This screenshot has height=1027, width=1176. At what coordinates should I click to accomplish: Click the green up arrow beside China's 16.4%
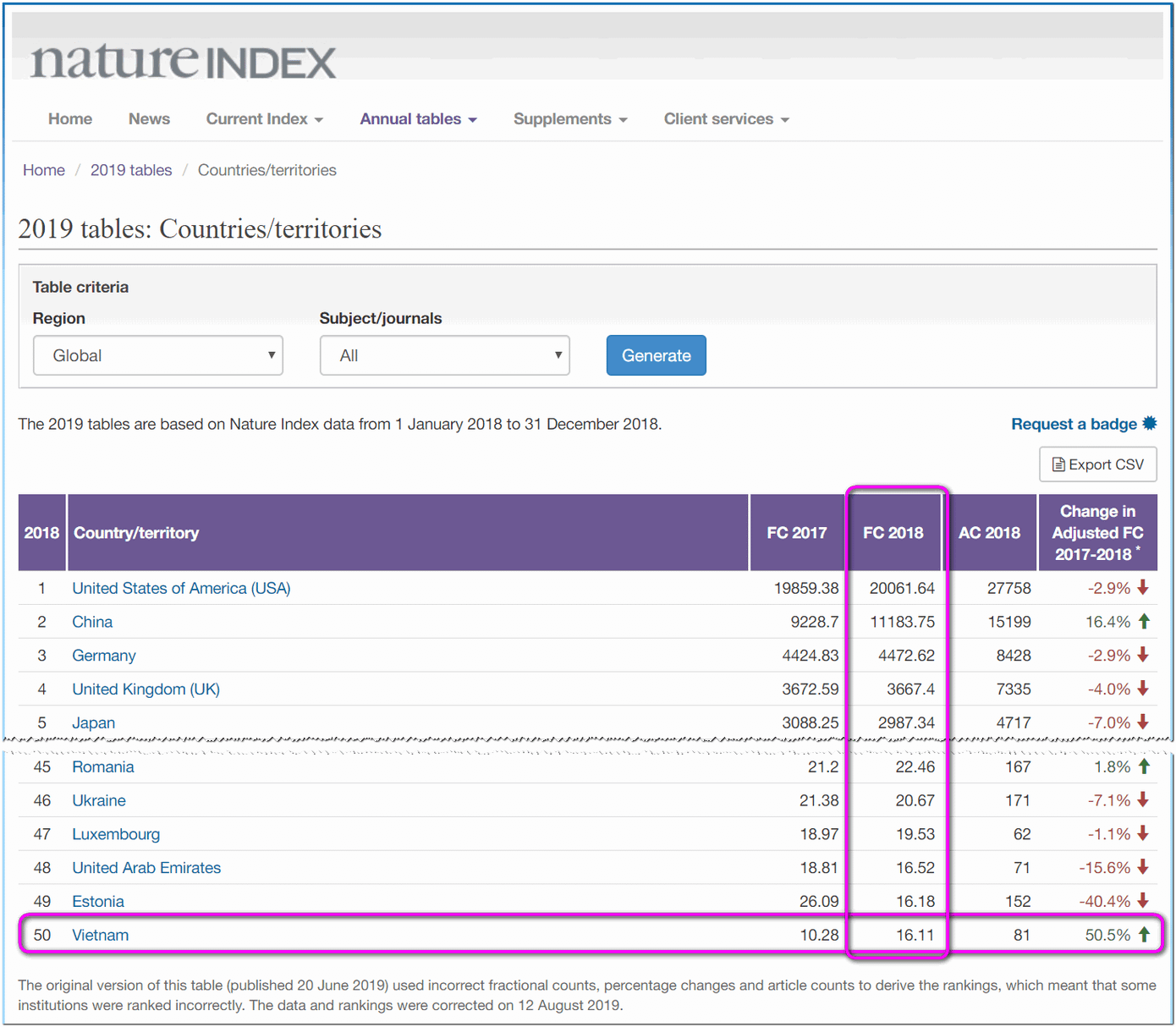click(1146, 621)
